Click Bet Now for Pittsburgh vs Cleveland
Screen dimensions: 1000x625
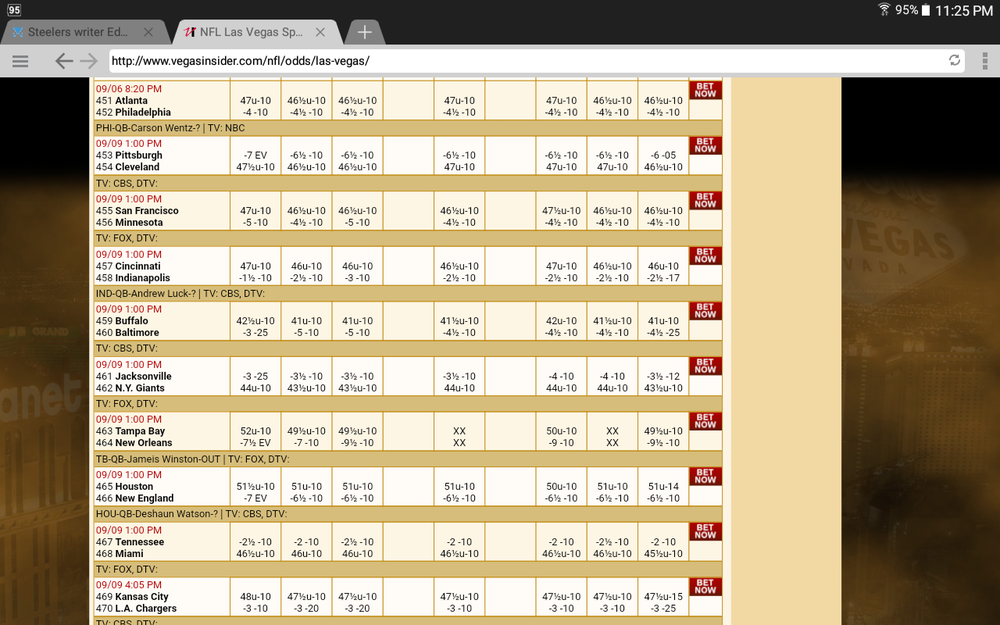coord(705,145)
